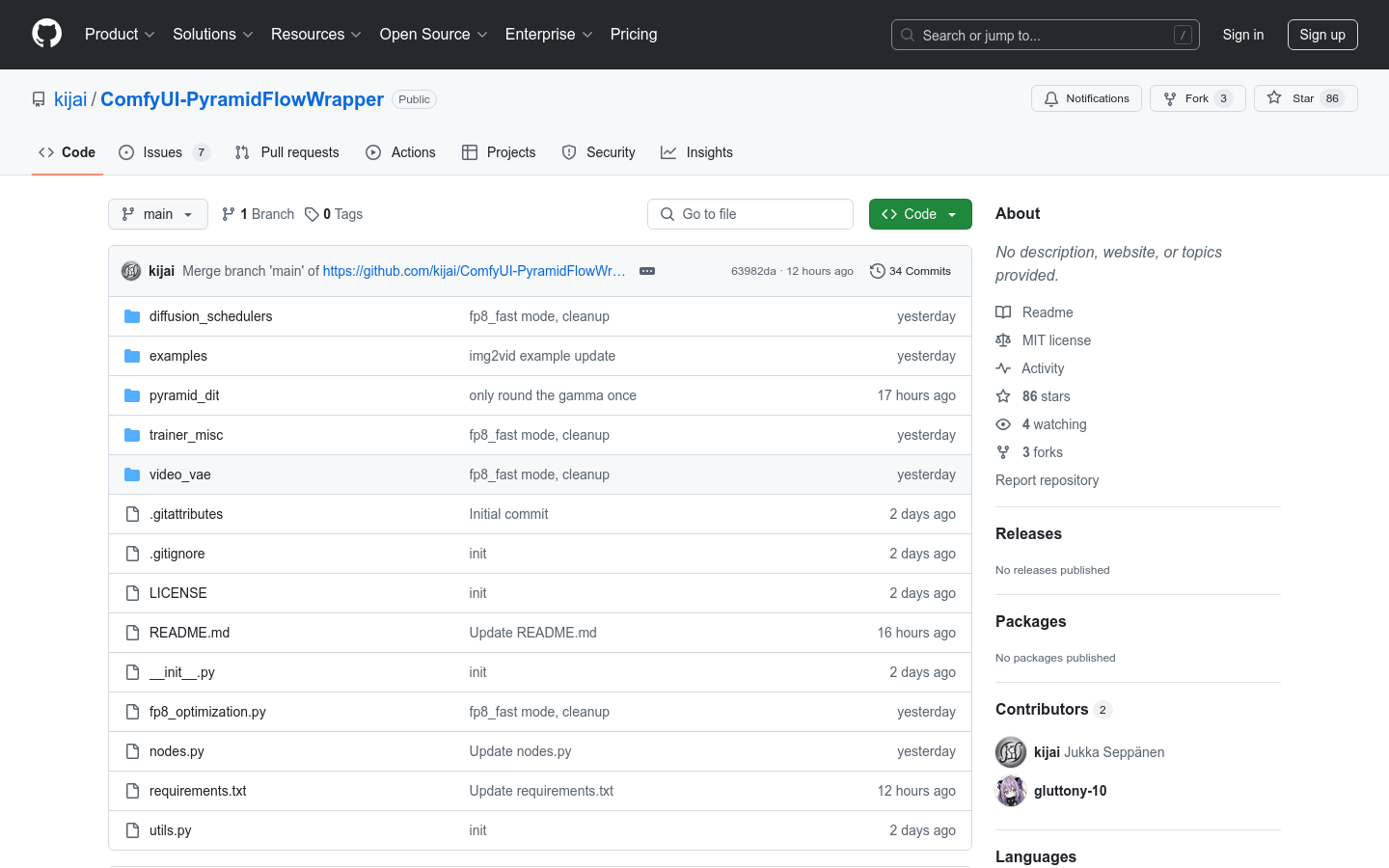This screenshot has height=868, width=1389.
Task: Click the nodes.py file icon
Action: point(132,751)
